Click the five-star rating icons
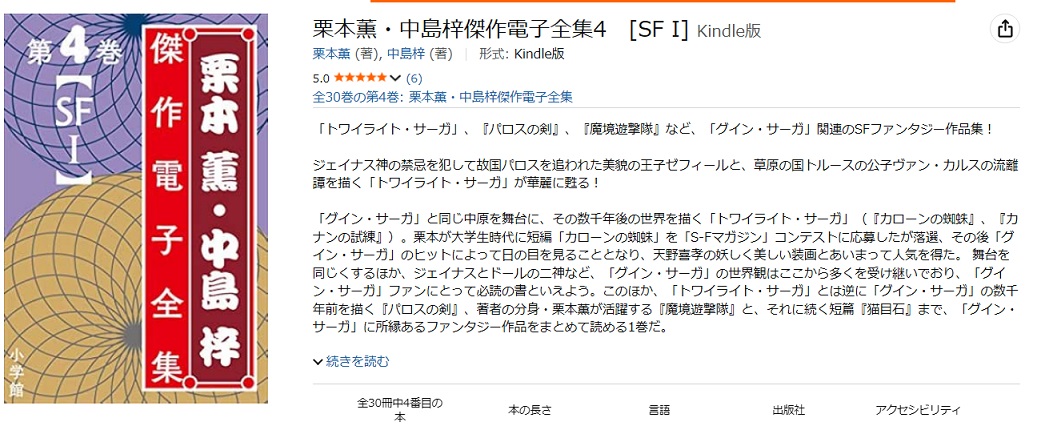 click(359, 78)
